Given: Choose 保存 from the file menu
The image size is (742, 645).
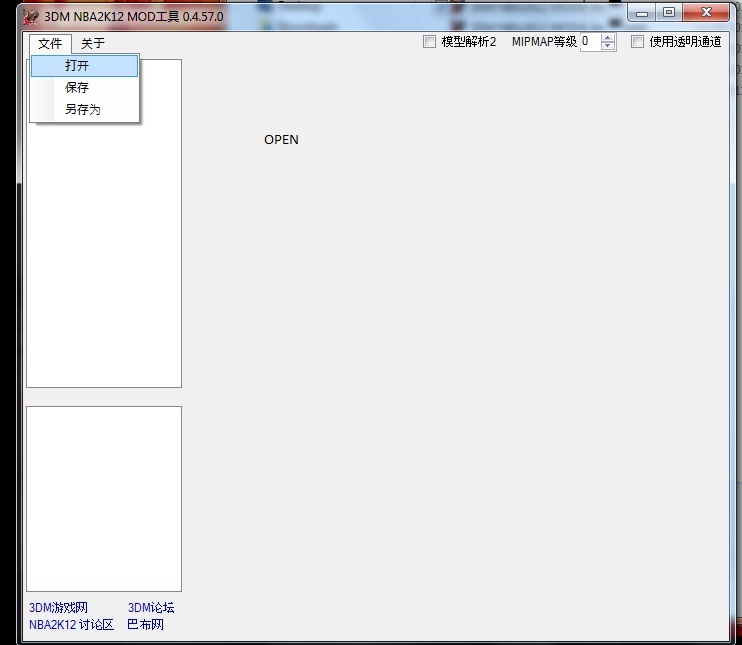Looking at the screenshot, I should coord(85,88).
